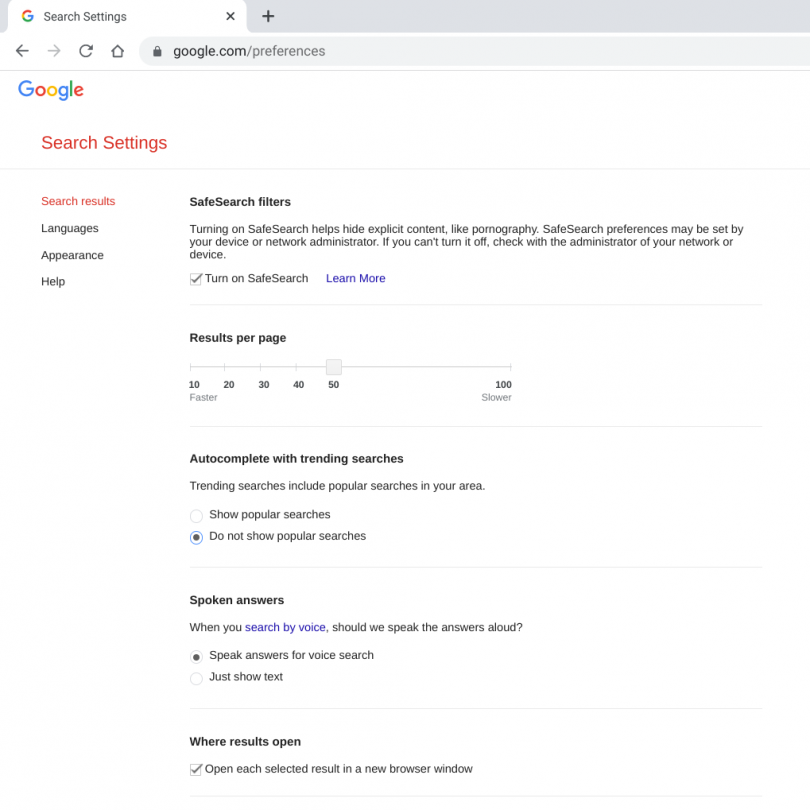Uncheck open results in new browser window
The height and width of the screenshot is (810, 810).
point(196,769)
